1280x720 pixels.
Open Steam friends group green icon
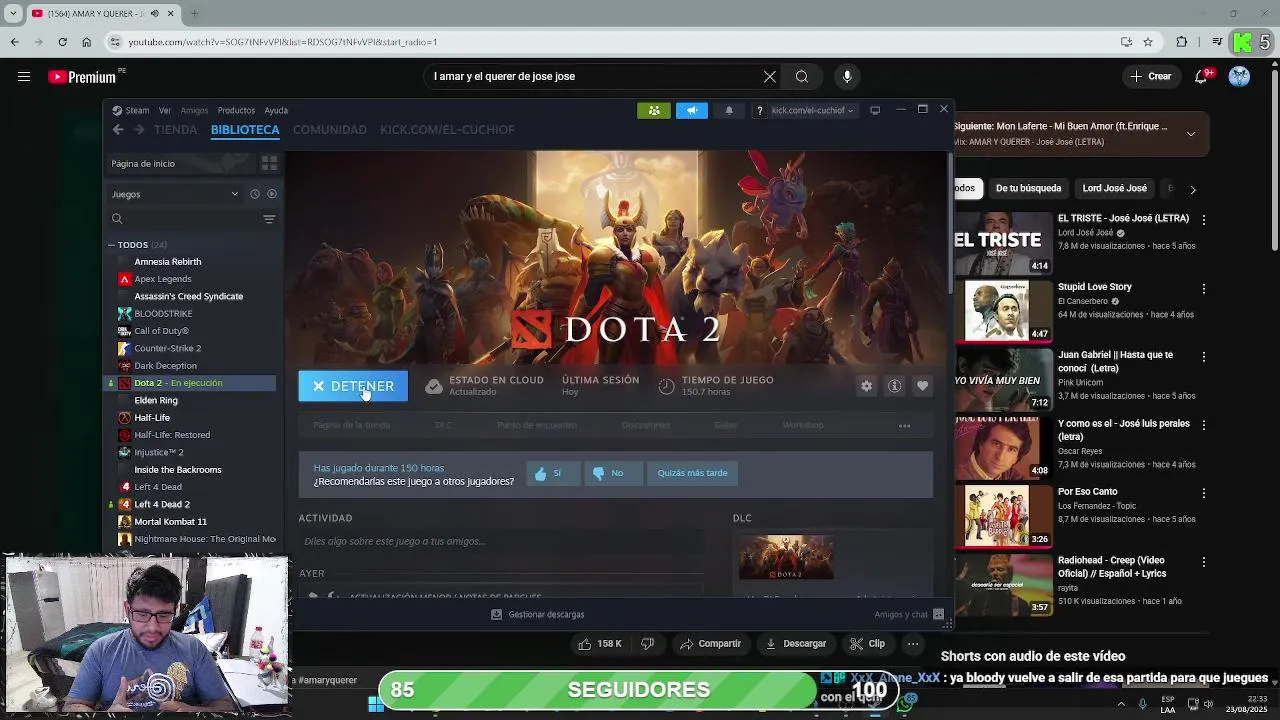click(654, 110)
